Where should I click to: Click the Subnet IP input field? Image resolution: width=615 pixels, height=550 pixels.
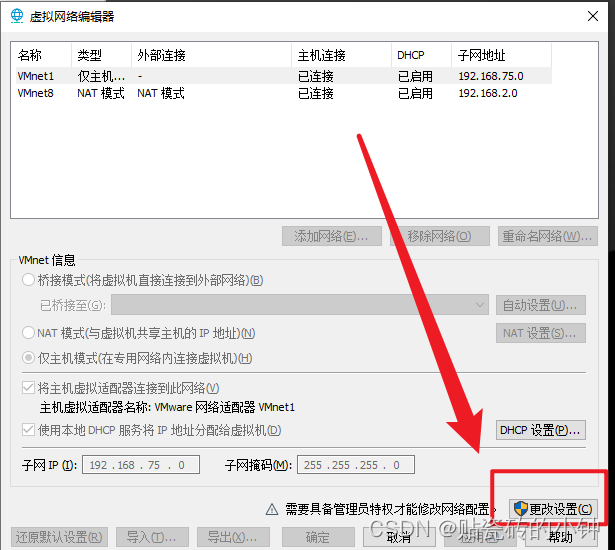coord(141,465)
